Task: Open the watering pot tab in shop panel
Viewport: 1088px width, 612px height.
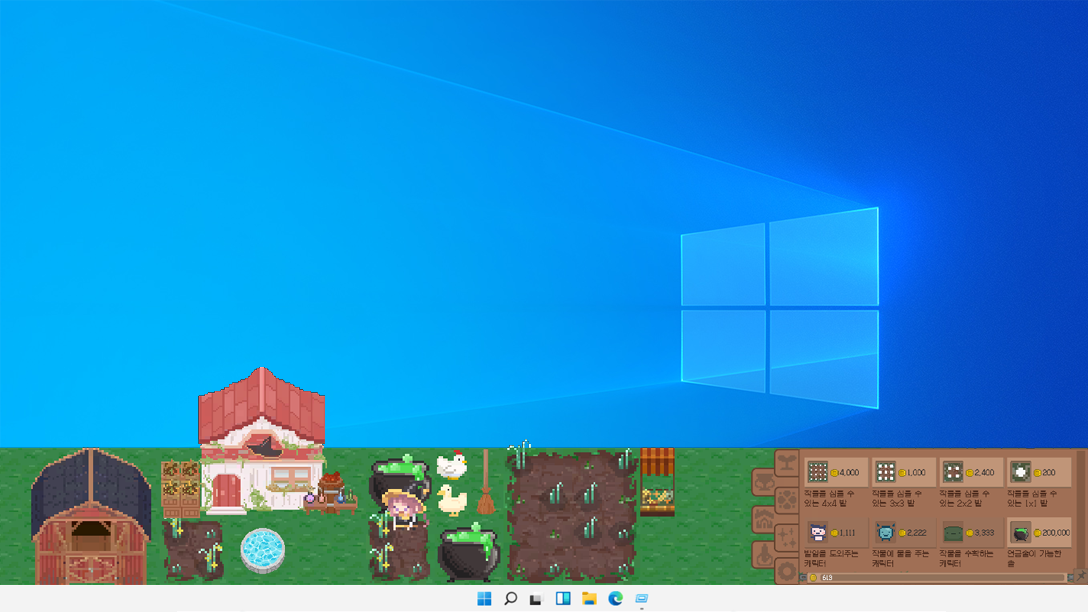Action: [763, 482]
